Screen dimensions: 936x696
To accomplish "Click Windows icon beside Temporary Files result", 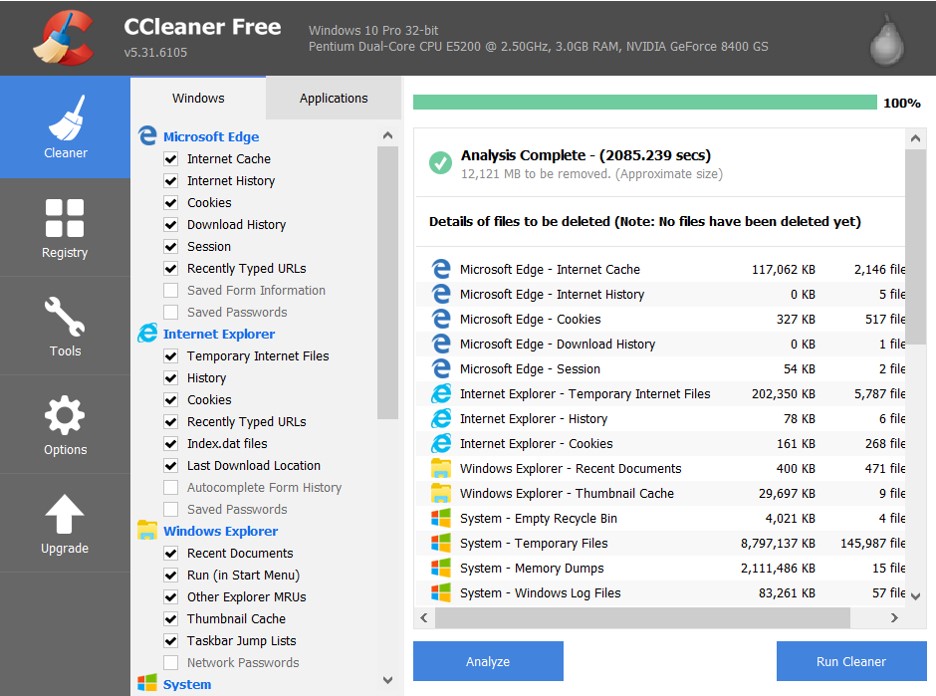I will coord(441,543).
